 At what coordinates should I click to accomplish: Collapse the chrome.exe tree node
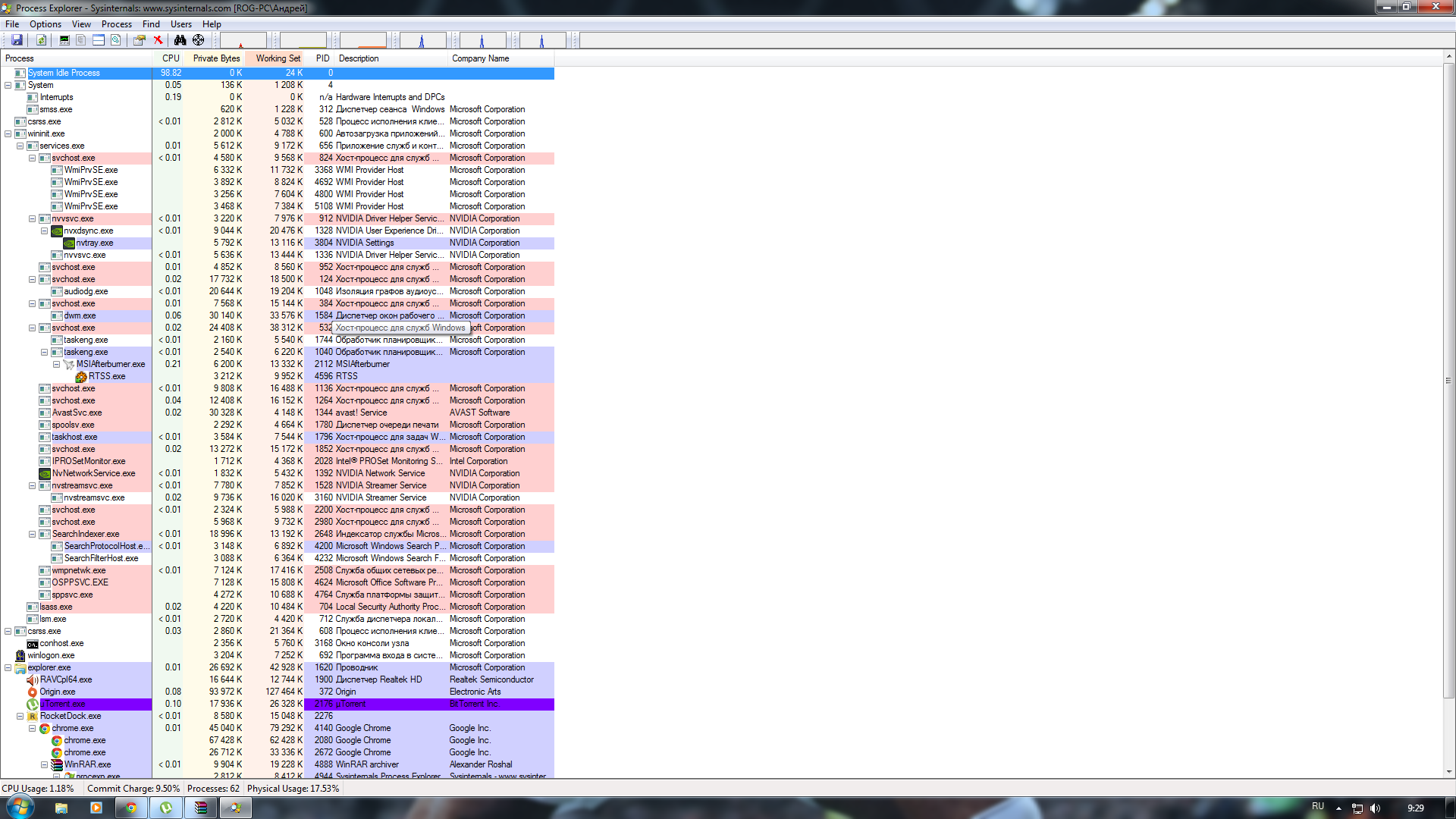click(32, 728)
